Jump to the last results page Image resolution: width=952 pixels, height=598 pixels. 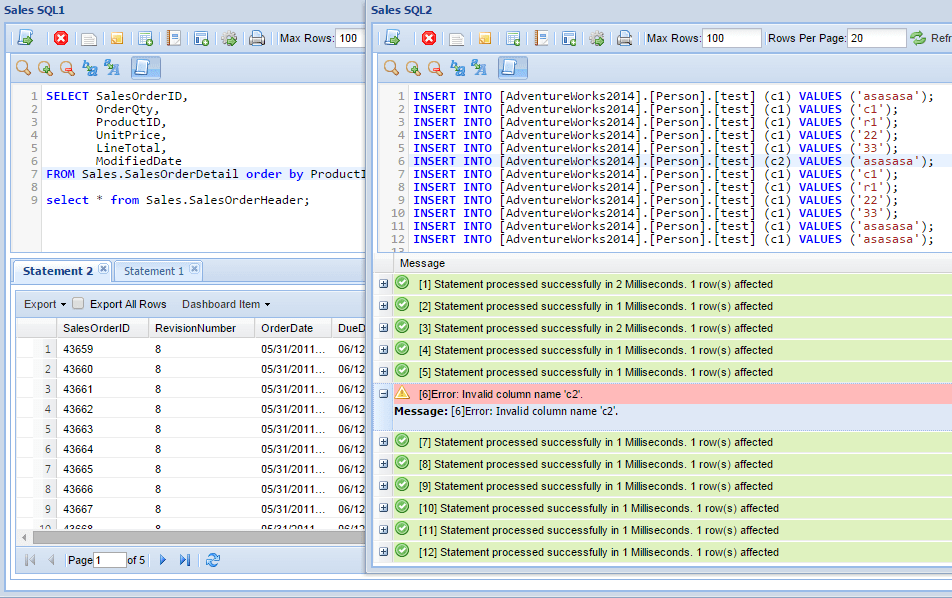click(x=185, y=560)
